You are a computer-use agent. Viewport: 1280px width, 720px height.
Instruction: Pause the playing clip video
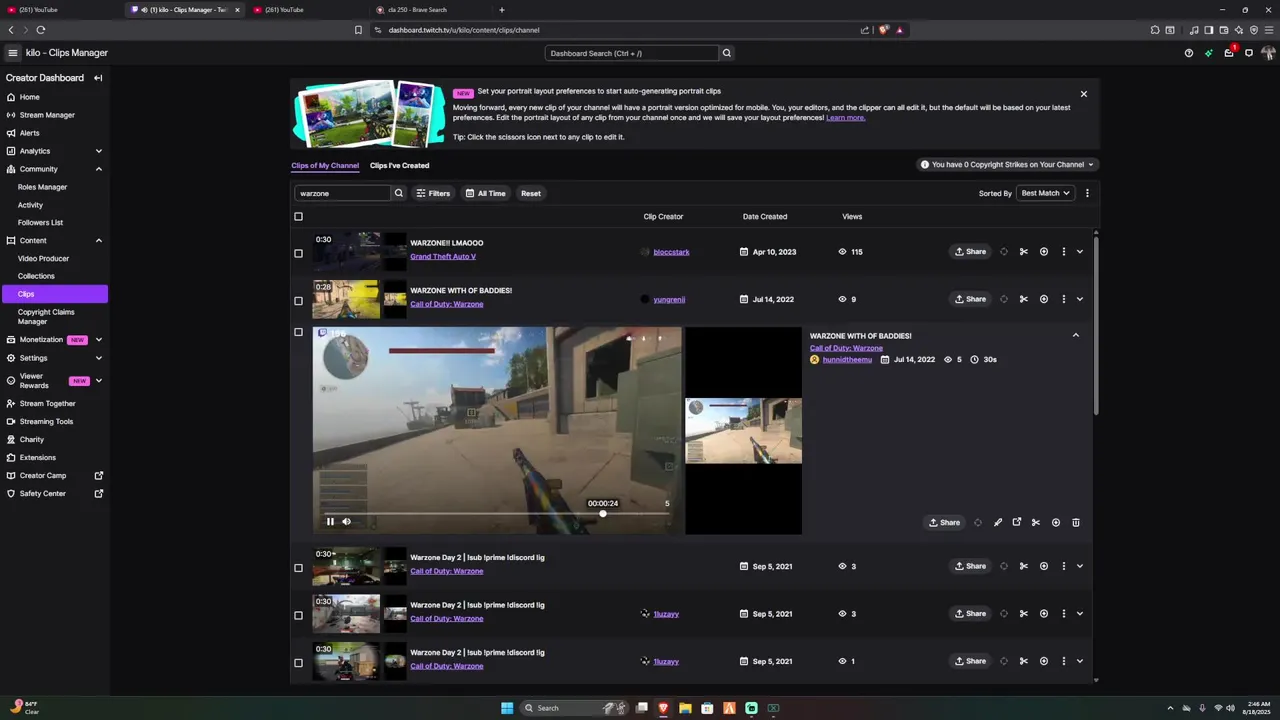330,521
